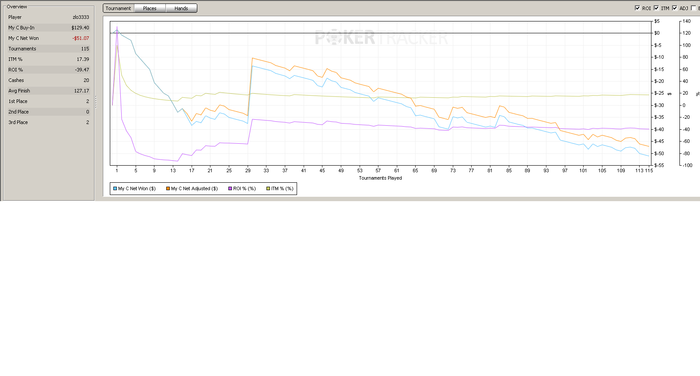This screenshot has width=700, height=376.
Task: Click the ITM % (%) legend label
Action: (x=282, y=188)
